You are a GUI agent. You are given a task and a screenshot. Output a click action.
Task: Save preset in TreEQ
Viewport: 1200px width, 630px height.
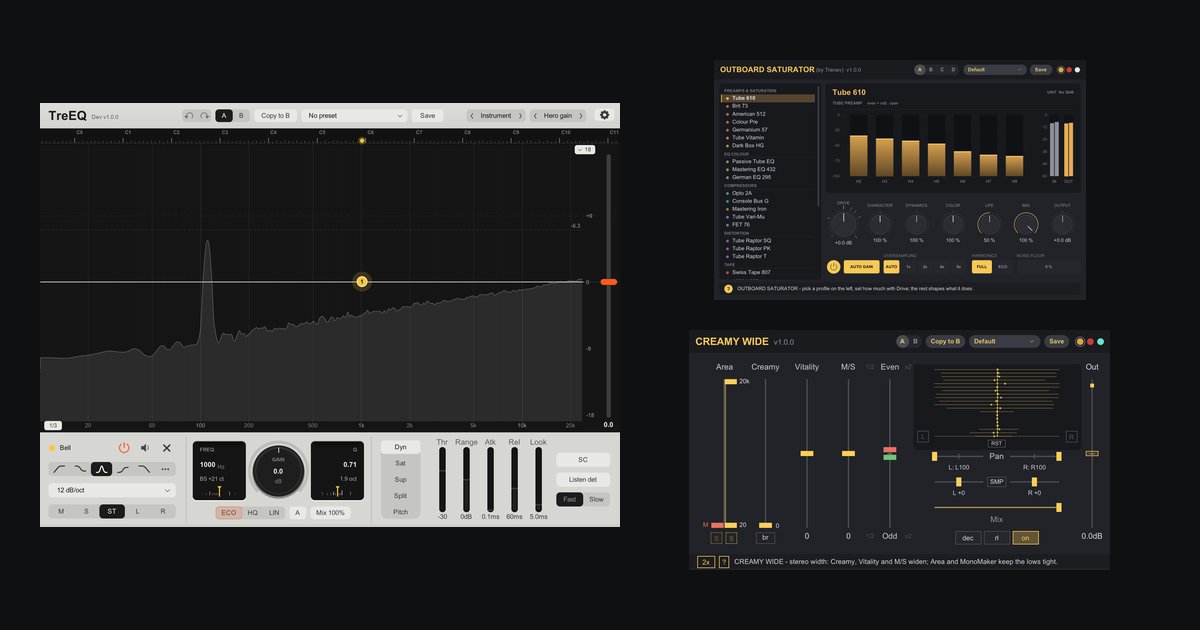point(428,116)
